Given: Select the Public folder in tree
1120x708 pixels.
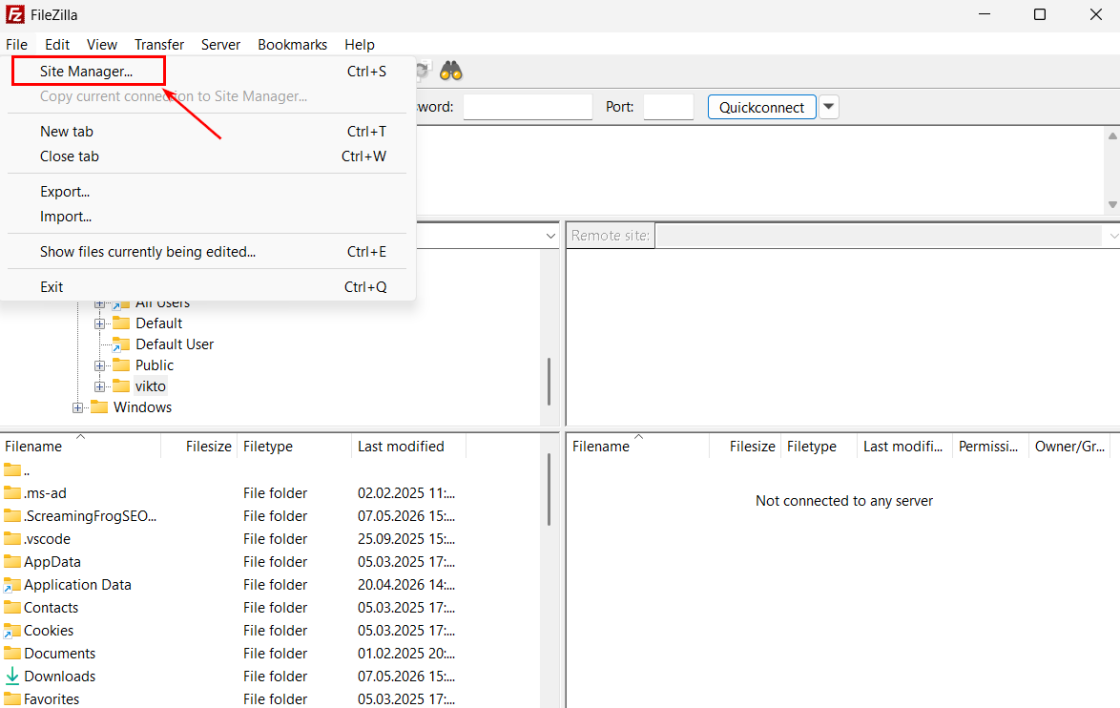Looking at the screenshot, I should click(154, 365).
